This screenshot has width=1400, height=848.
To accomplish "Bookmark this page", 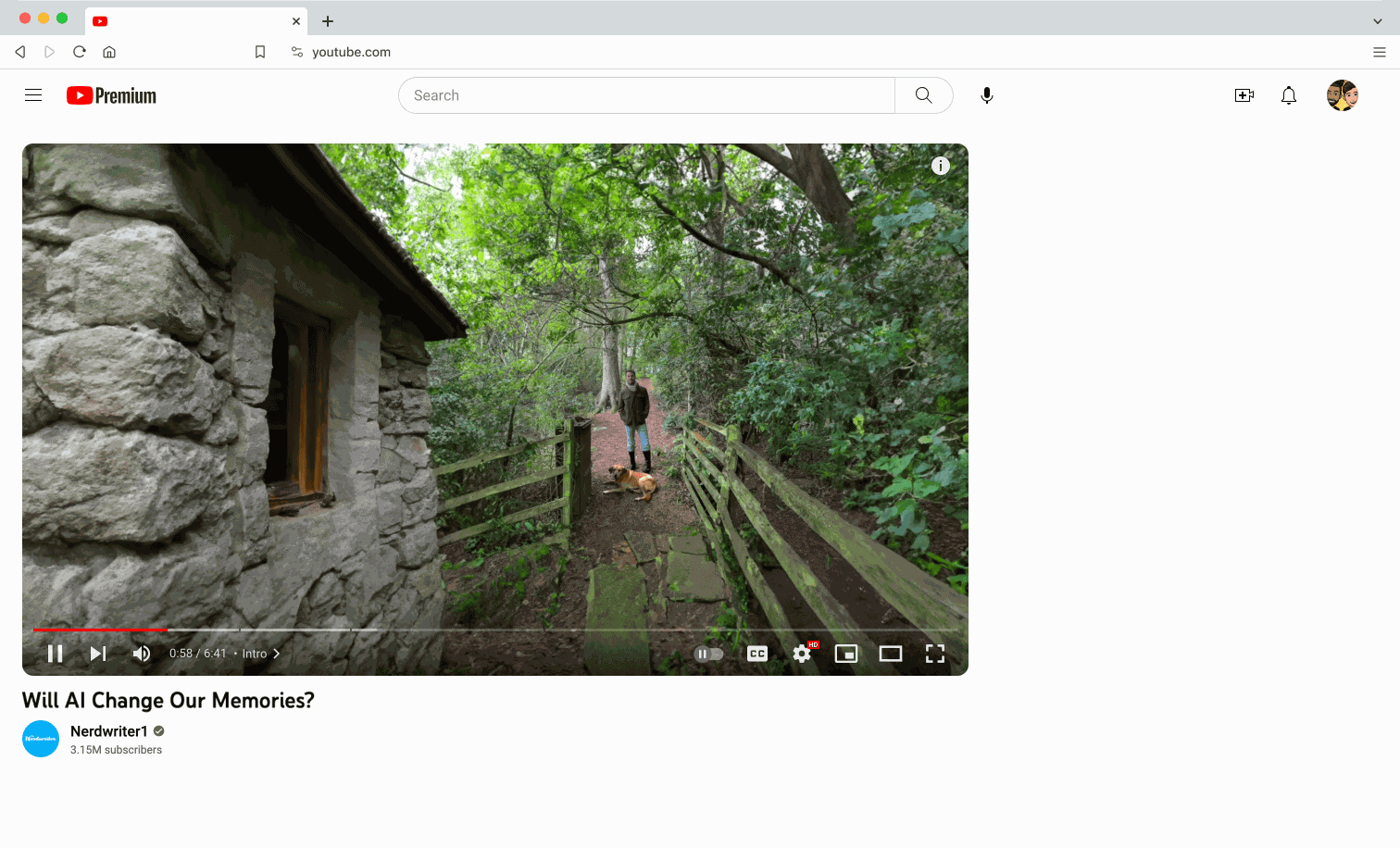I will 260,52.
